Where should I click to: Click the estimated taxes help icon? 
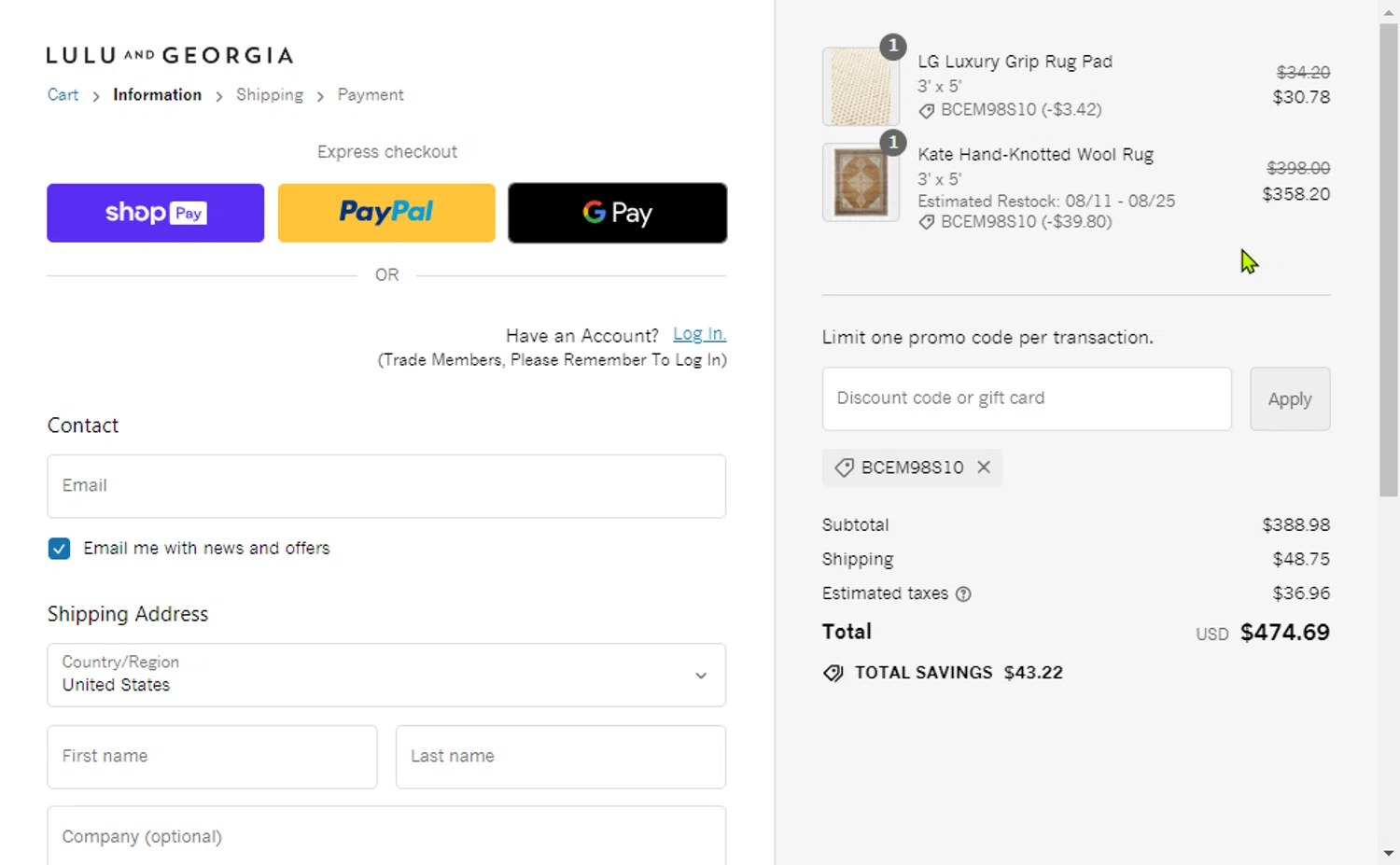963,594
